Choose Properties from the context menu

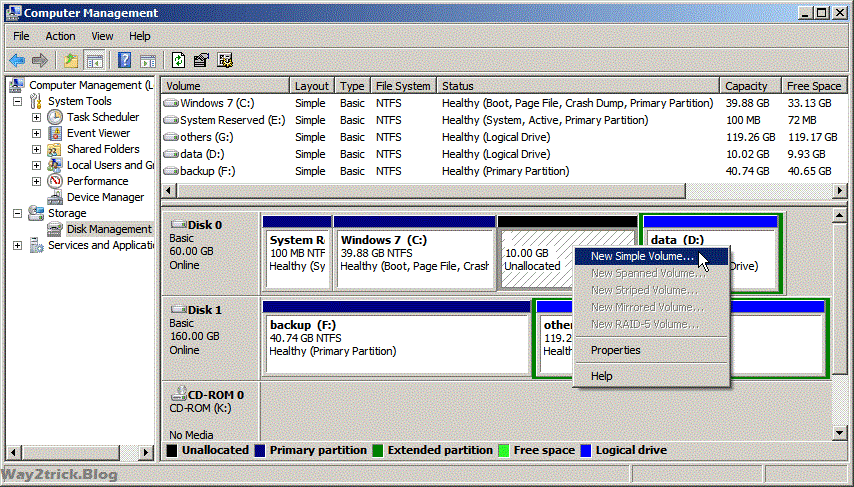click(651, 350)
